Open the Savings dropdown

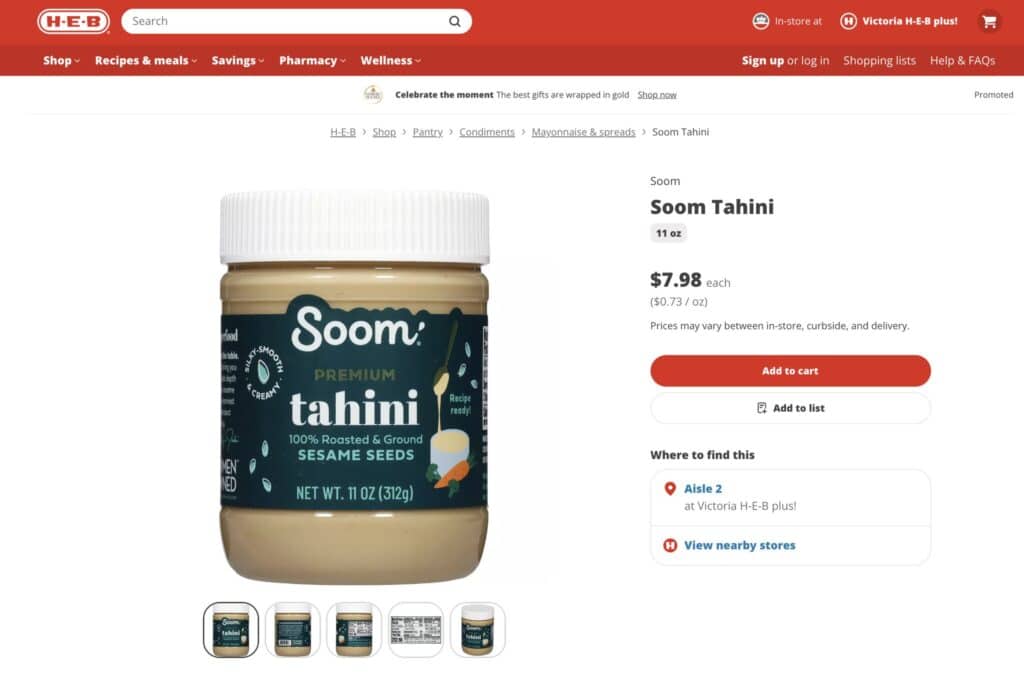(238, 60)
